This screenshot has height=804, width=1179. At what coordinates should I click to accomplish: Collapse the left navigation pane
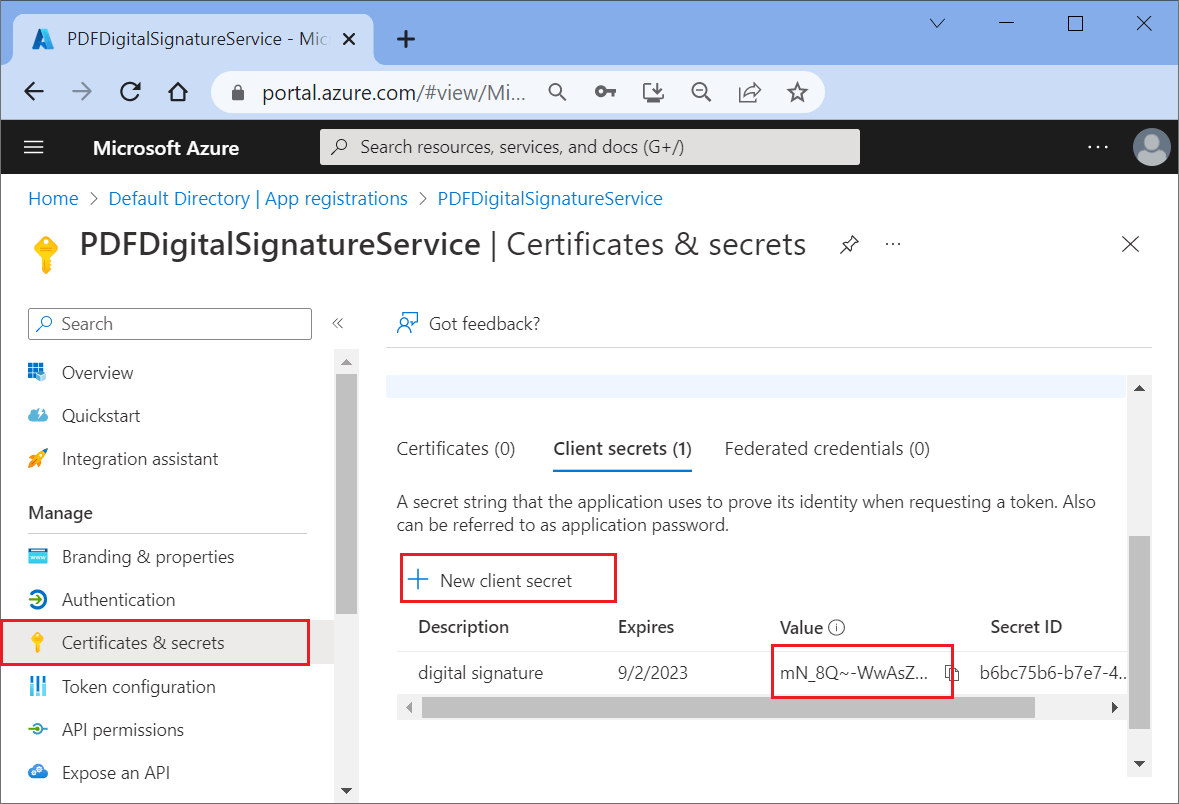coord(338,323)
